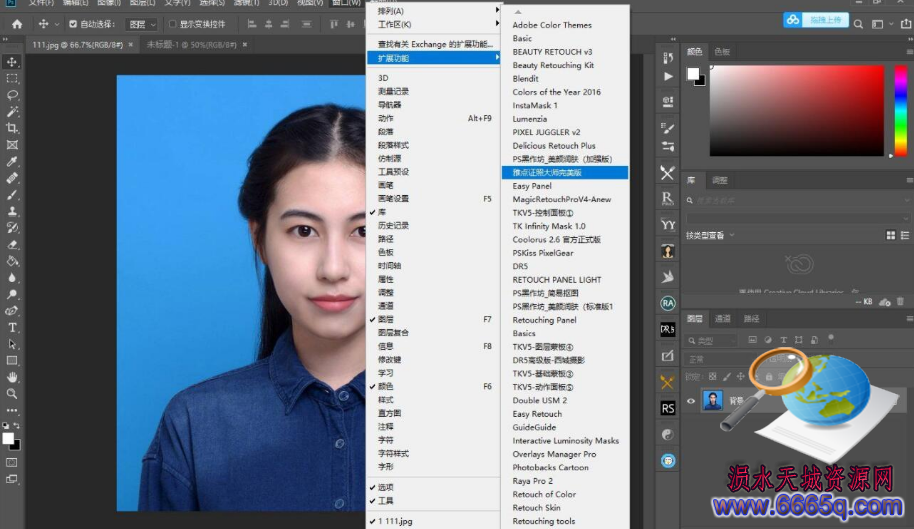Image resolution: width=914 pixels, height=529 pixels.
Task: Switch to the 通道 panel tab
Action: pos(723,319)
